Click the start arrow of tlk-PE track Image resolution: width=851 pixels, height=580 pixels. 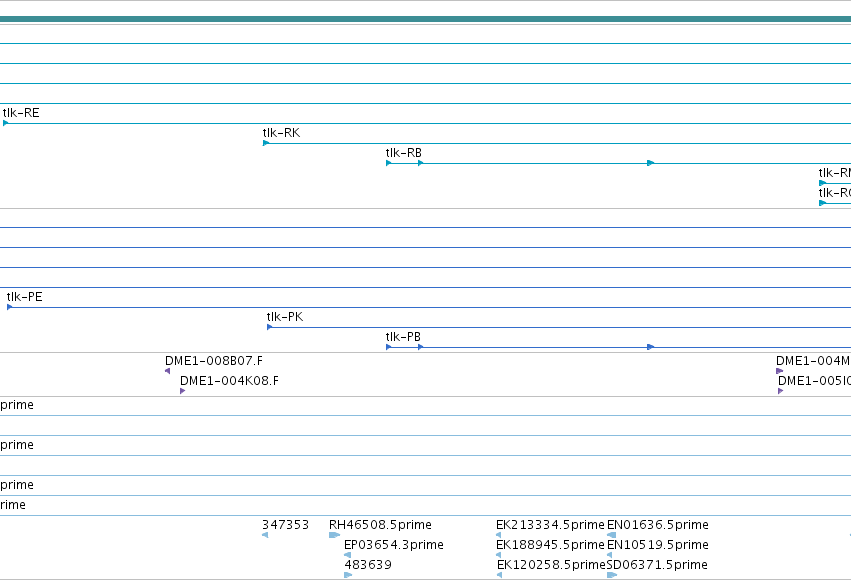pyautogui.click(x=9, y=307)
